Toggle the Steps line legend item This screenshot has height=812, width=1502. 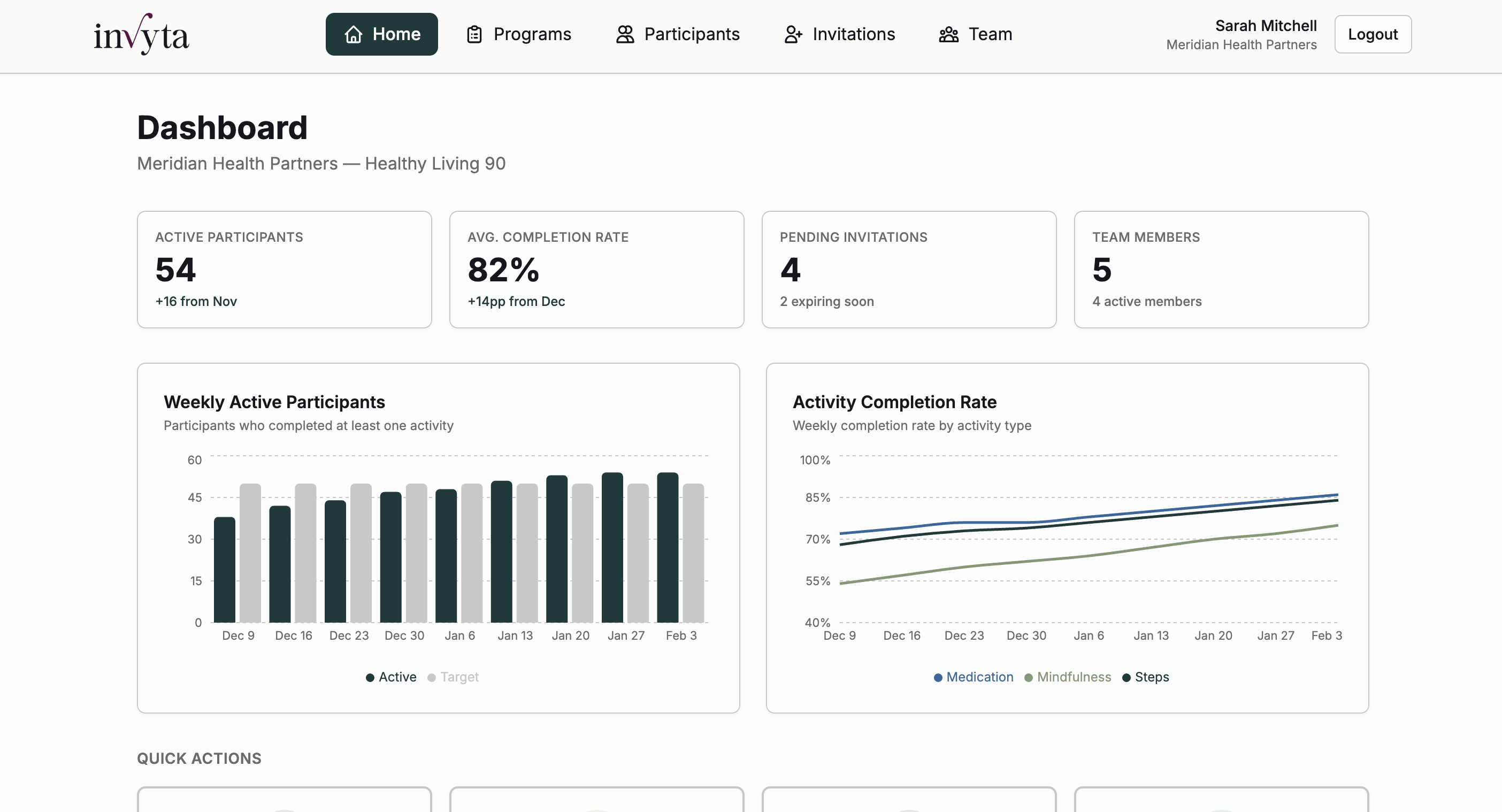1146,677
